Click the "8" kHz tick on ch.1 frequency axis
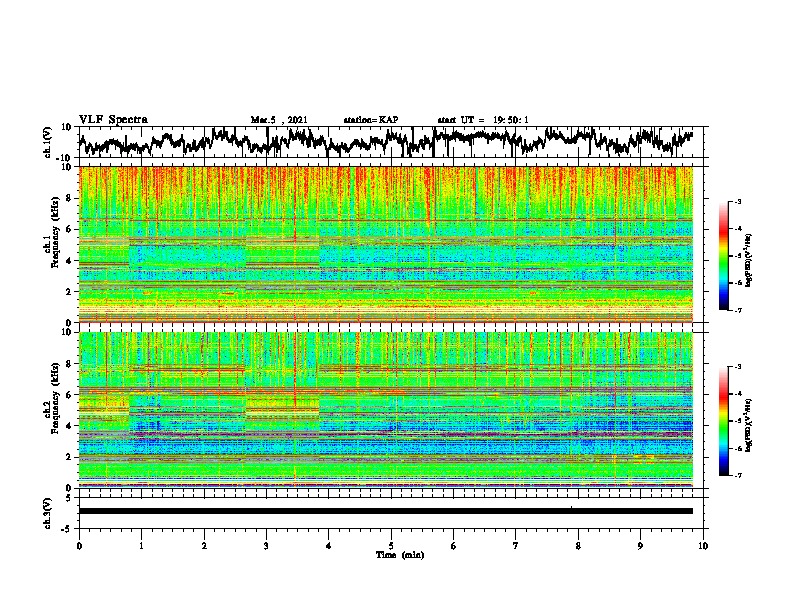The image size is (792, 612). [x=68, y=198]
